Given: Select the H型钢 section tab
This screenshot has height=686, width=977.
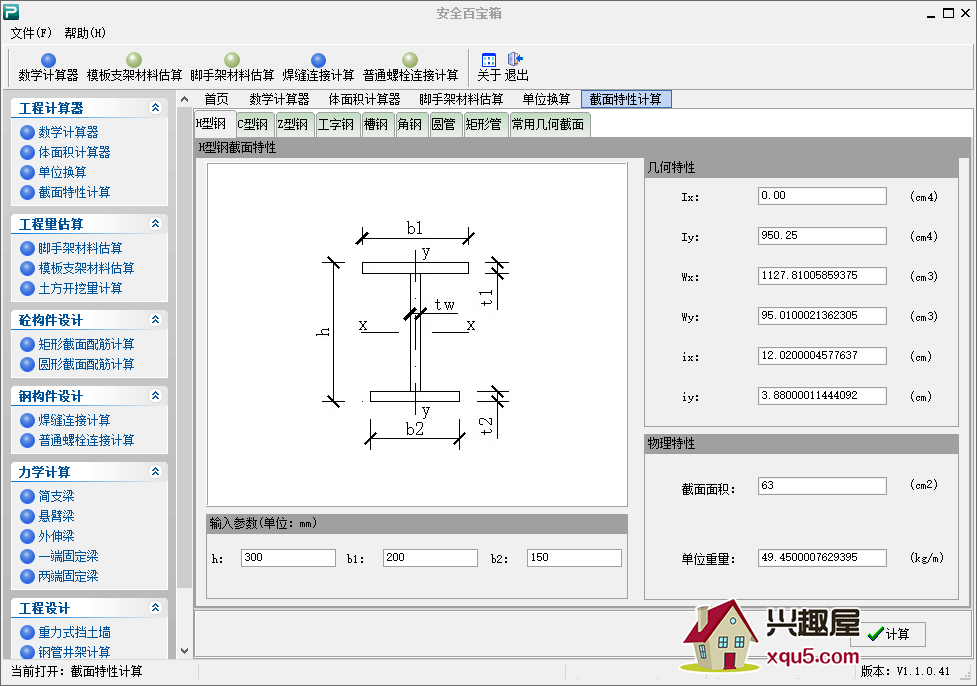Looking at the screenshot, I should click(215, 124).
